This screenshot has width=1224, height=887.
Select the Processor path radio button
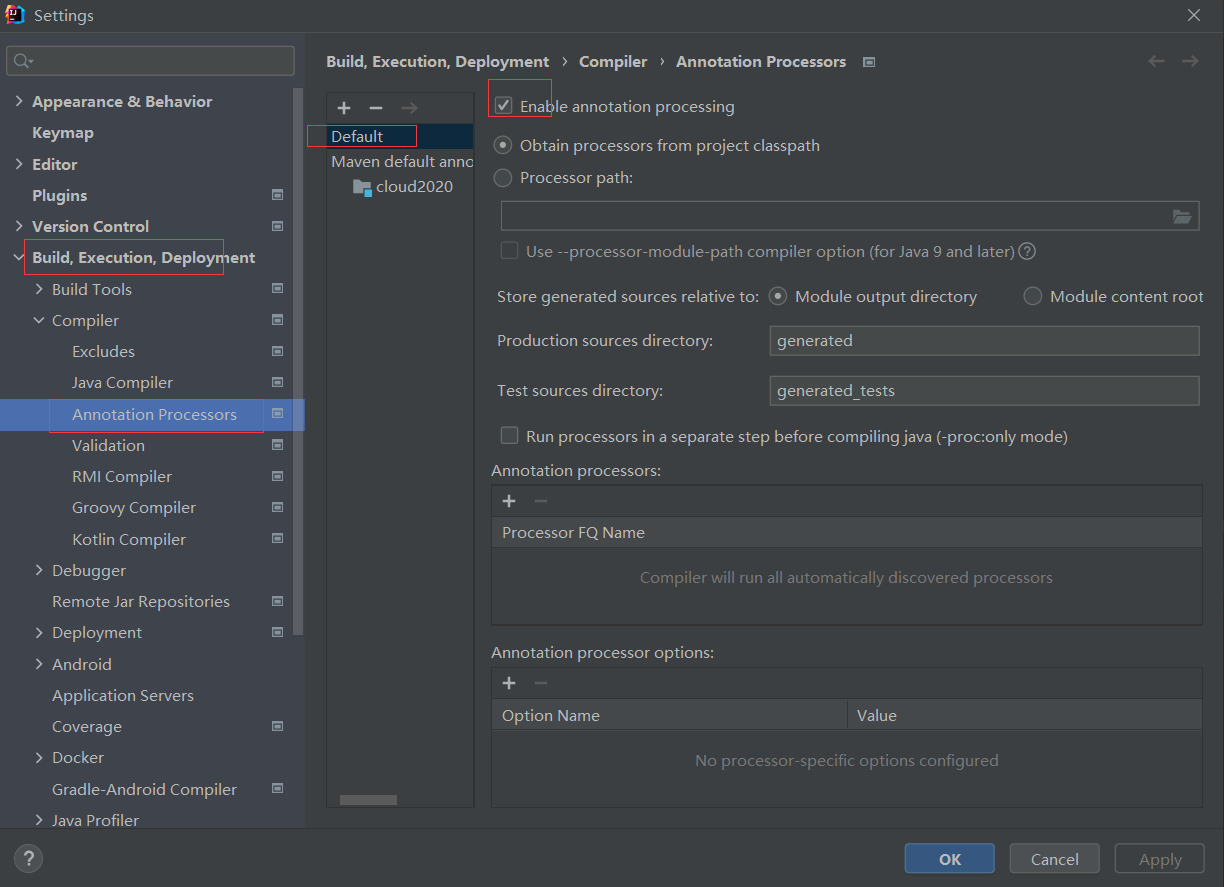pos(504,177)
